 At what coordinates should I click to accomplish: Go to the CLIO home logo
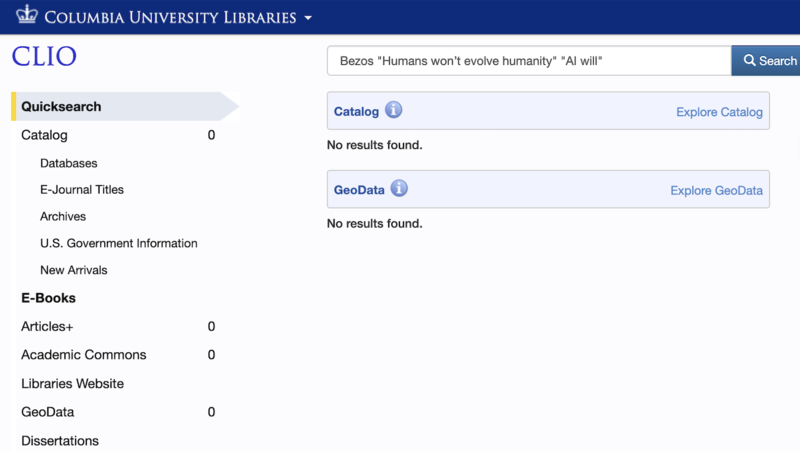click(x=44, y=56)
